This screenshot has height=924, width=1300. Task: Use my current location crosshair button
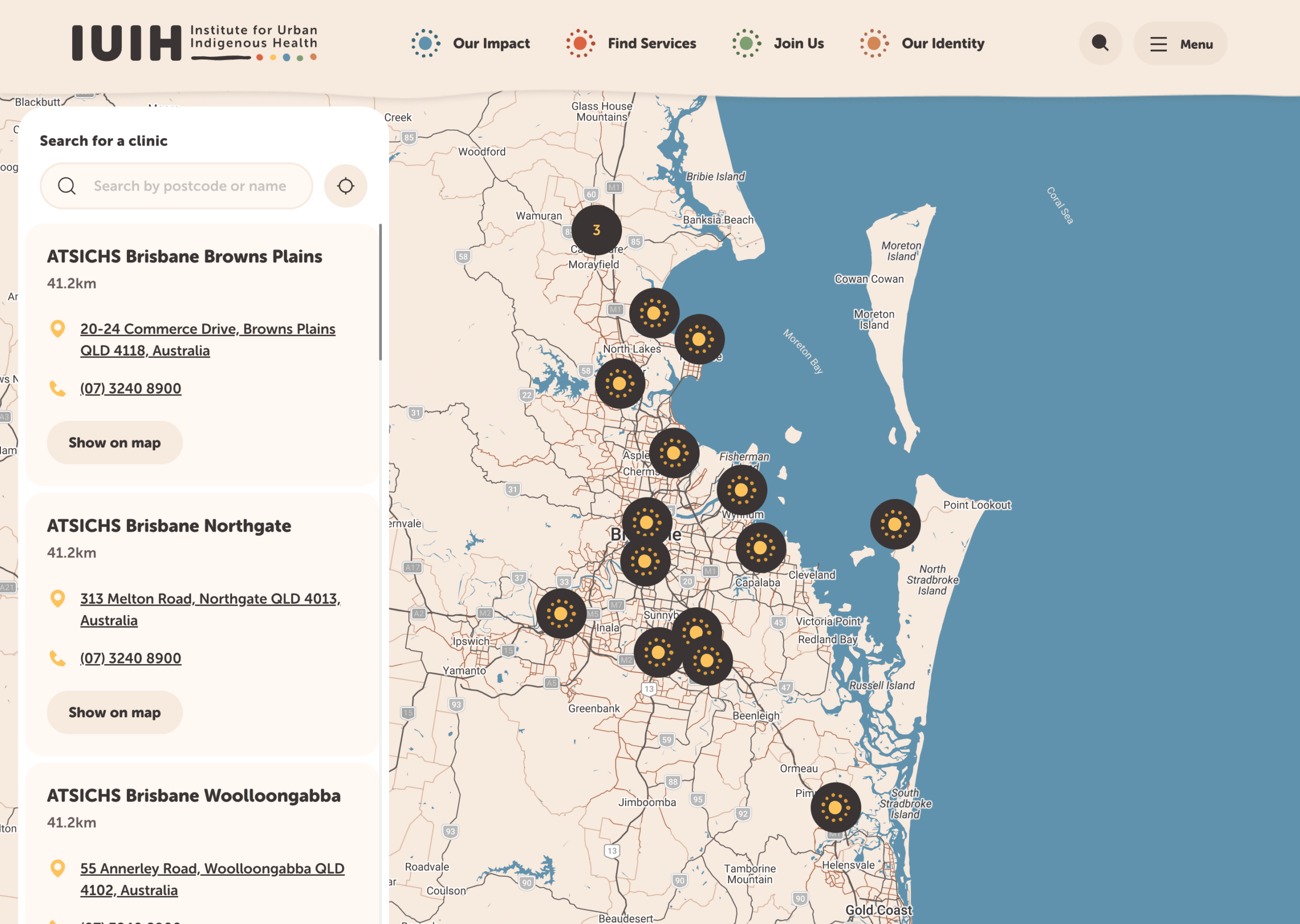(x=345, y=185)
